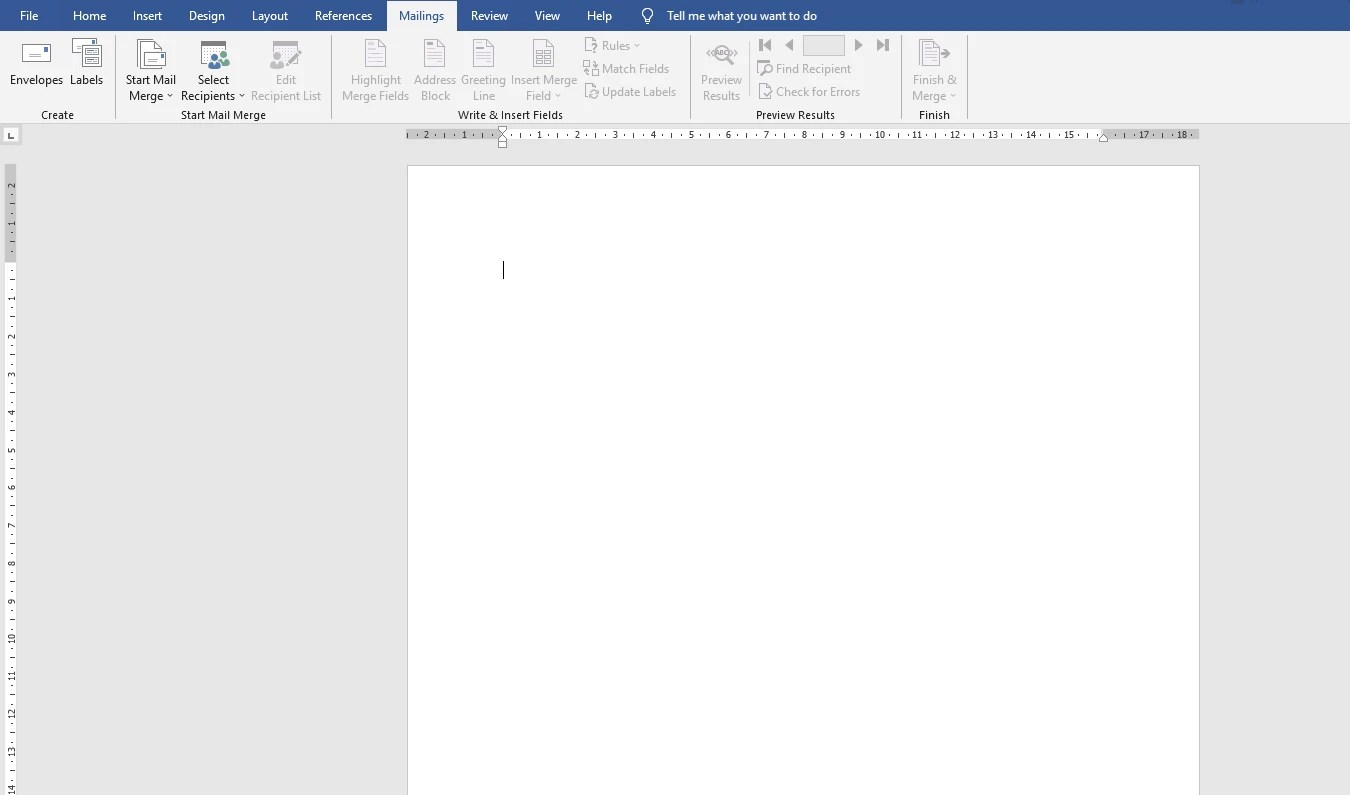Select Address Block merge field
The width and height of the screenshot is (1350, 795).
tap(434, 68)
